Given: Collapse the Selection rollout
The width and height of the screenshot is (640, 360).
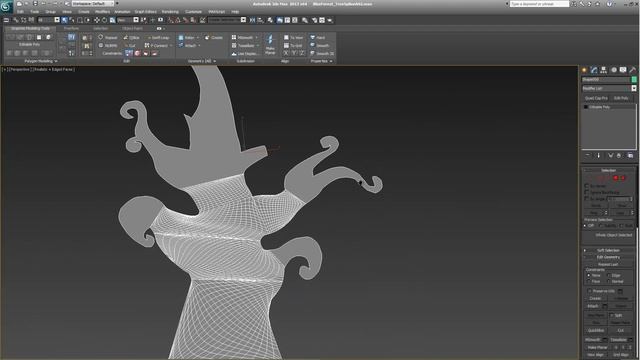Looking at the screenshot, I should click(608, 170).
